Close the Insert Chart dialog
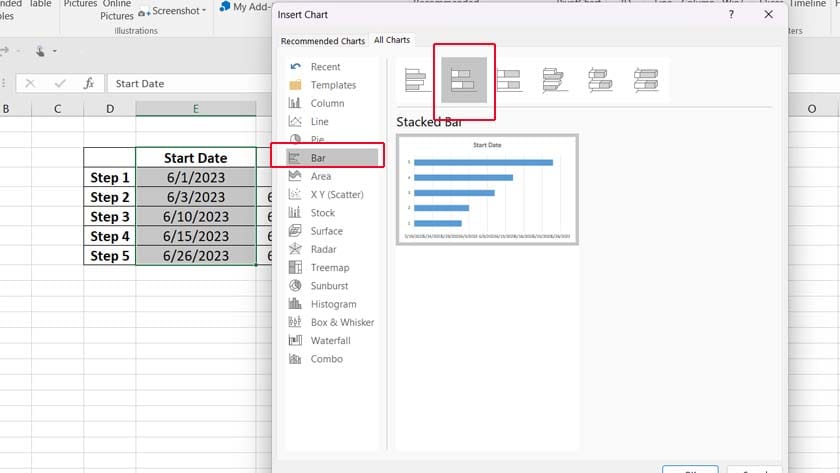Screen dimensions: 840x473 [x=768, y=14]
